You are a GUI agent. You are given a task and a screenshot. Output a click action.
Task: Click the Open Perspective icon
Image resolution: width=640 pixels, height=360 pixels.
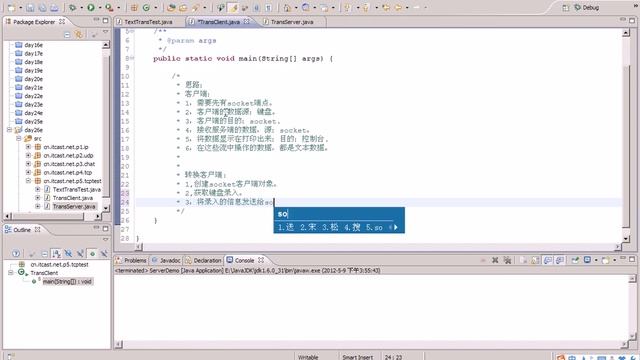566,7
